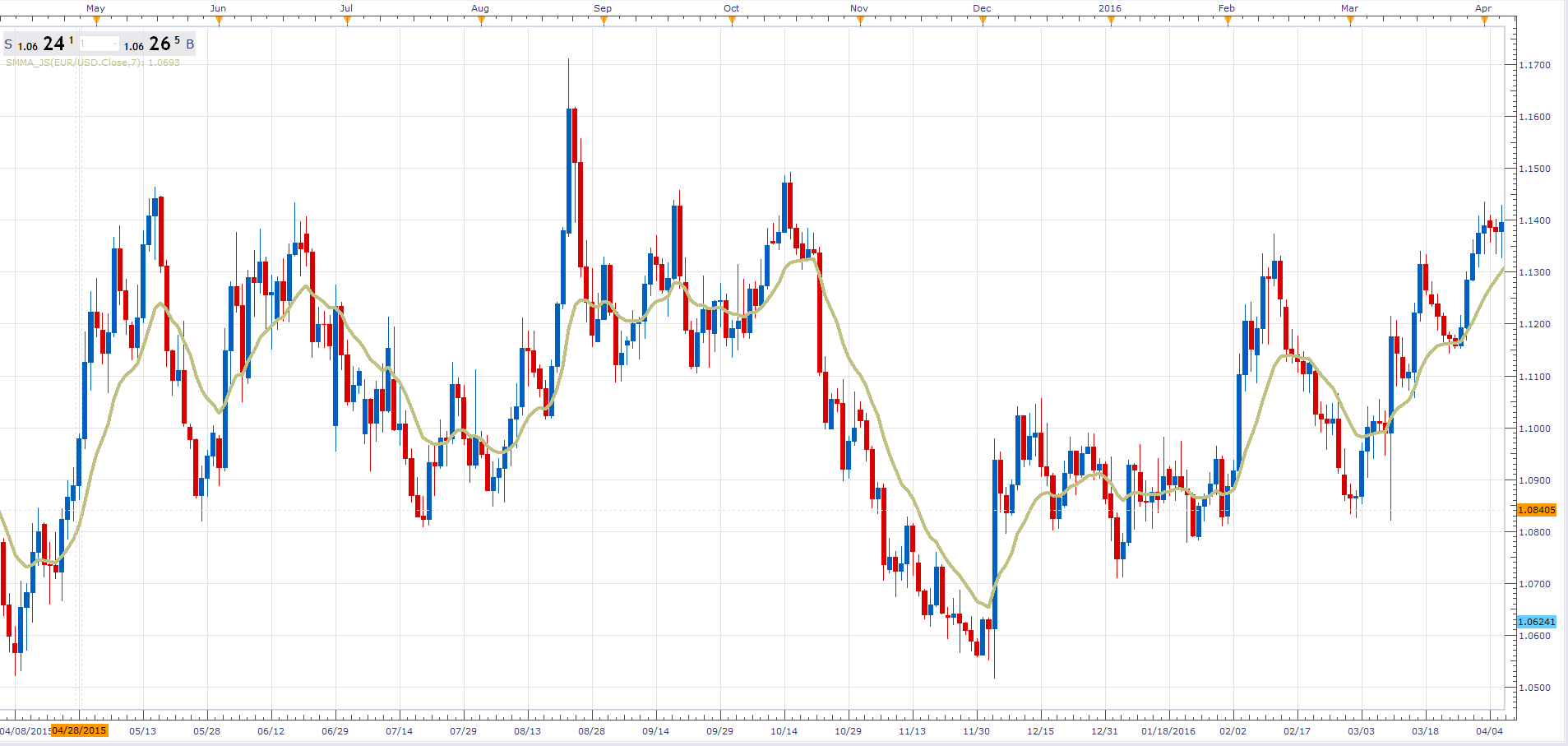Click the 05/13 date label
Image resolution: width=1568 pixels, height=746 pixels.
(x=143, y=731)
